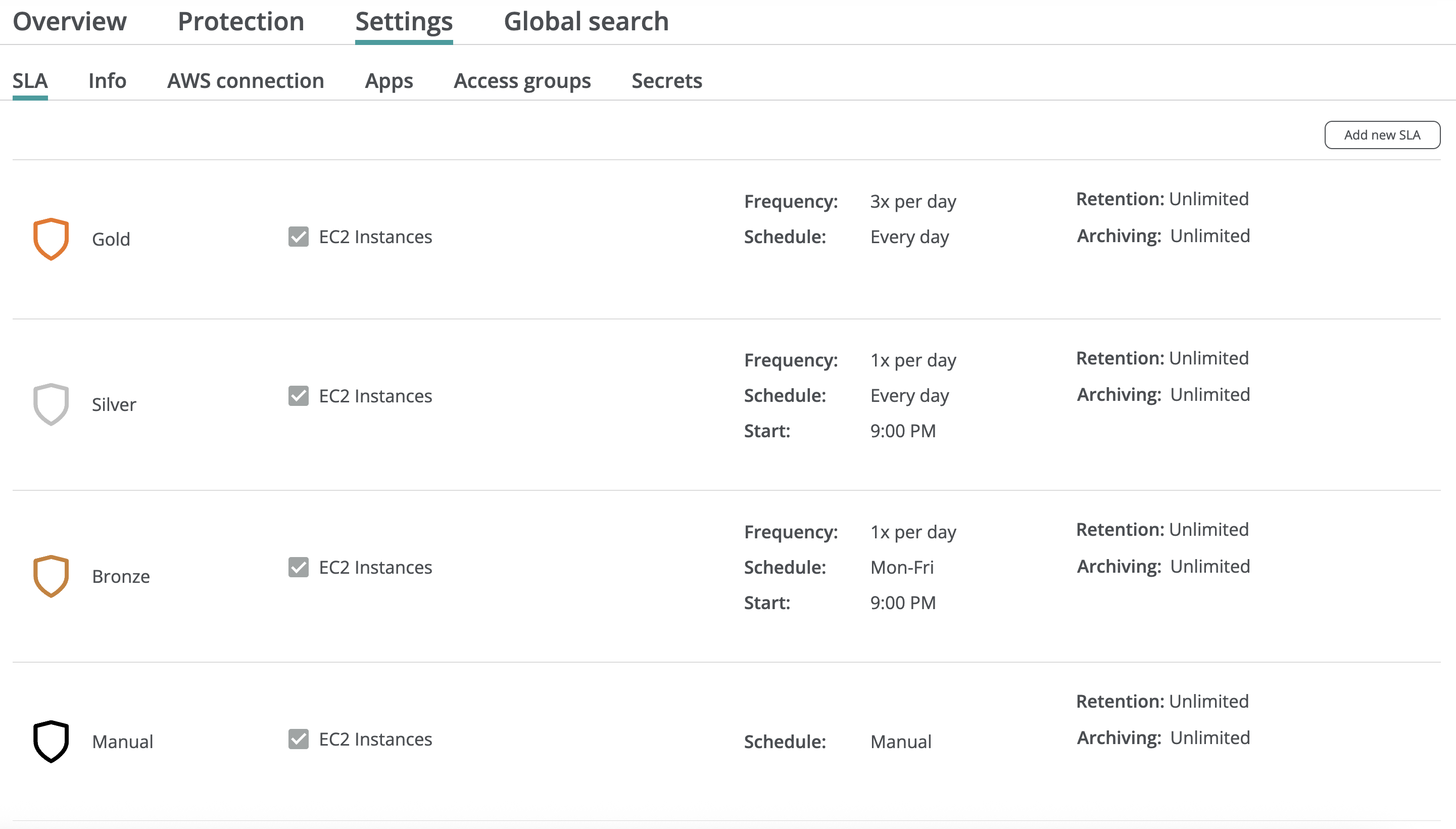Click the Bronze SLA name
Screen dimensions: 1456x829
pyautogui.click(x=121, y=576)
